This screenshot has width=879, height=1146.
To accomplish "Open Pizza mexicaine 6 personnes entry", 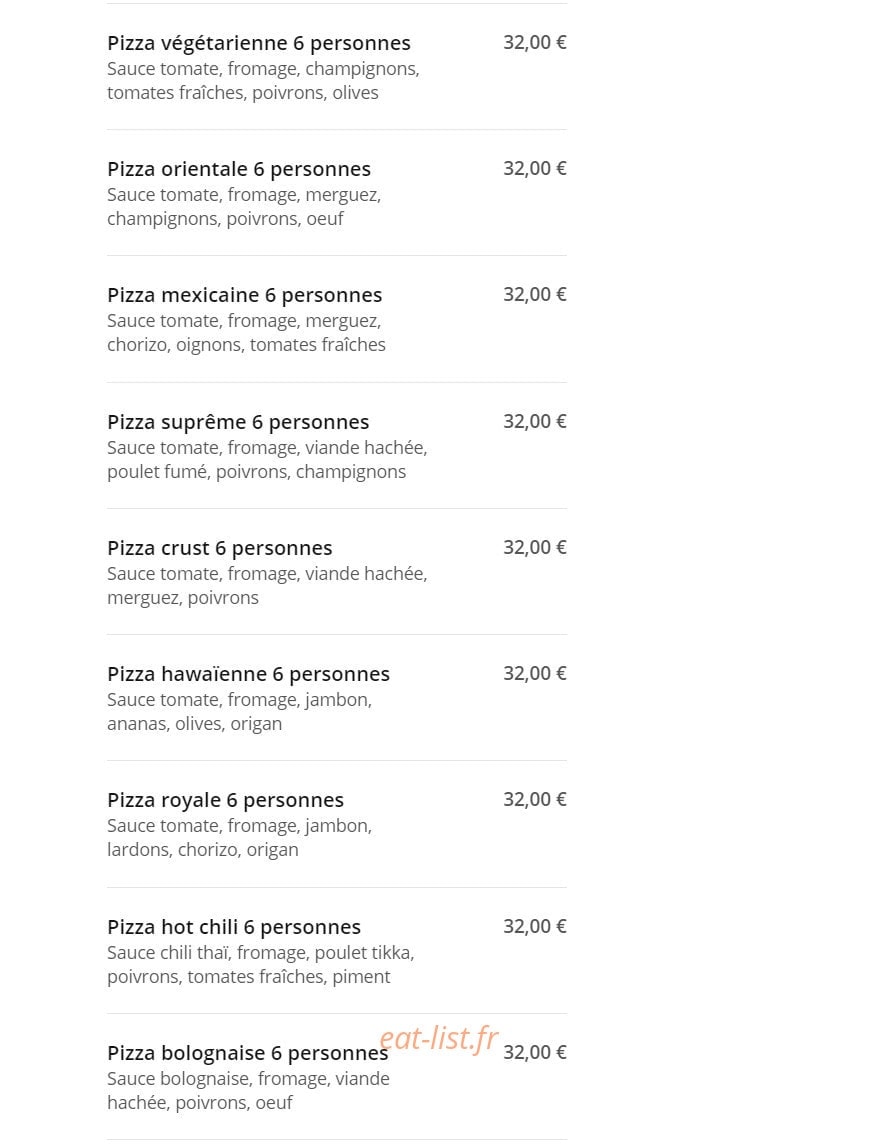I will [245, 295].
